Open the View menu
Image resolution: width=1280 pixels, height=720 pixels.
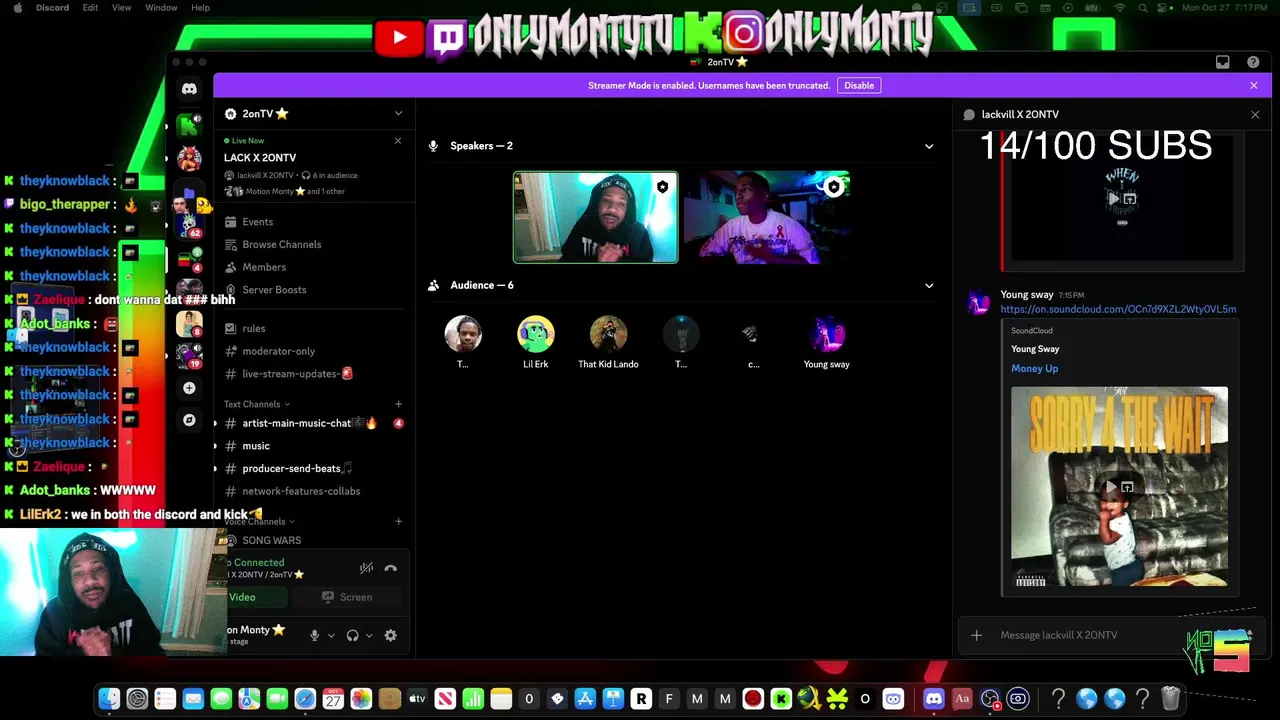pyautogui.click(x=121, y=8)
